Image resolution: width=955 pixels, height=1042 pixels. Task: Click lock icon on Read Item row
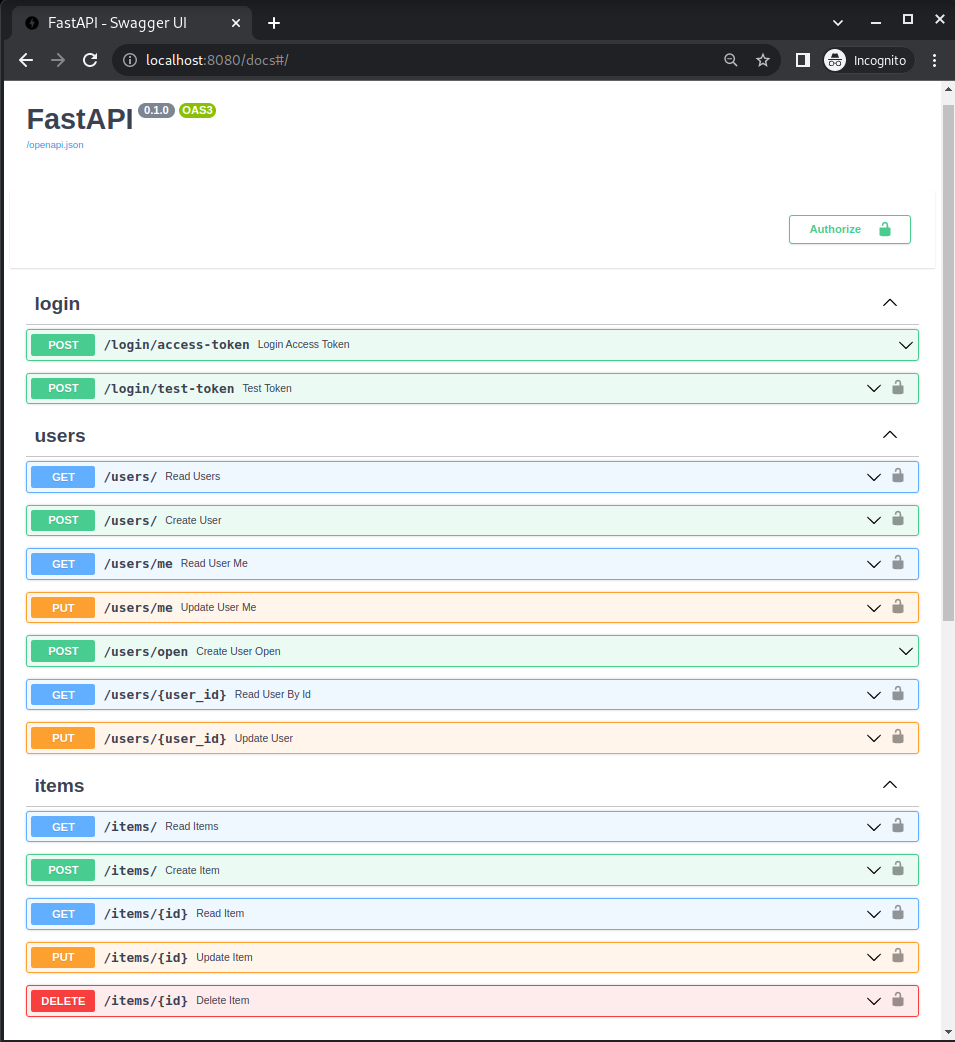coord(898,913)
